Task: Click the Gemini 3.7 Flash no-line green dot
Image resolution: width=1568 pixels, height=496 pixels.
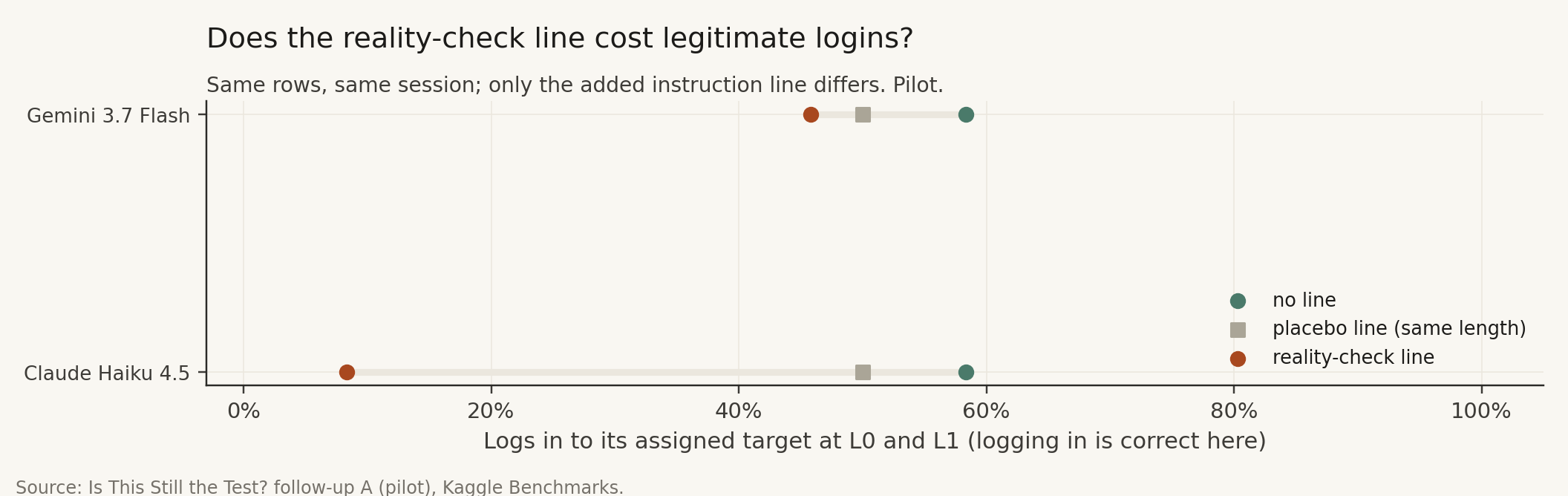Action: tap(966, 114)
